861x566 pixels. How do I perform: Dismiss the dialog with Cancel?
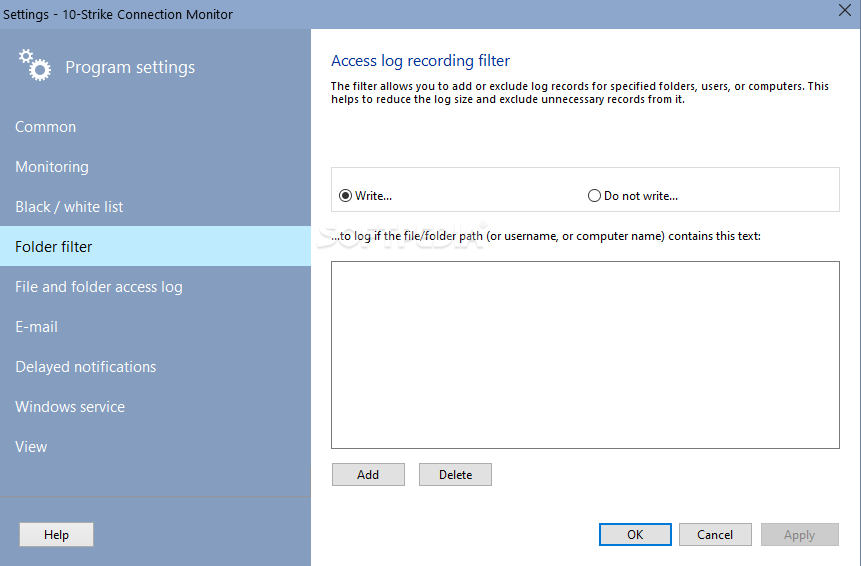pyautogui.click(x=715, y=535)
